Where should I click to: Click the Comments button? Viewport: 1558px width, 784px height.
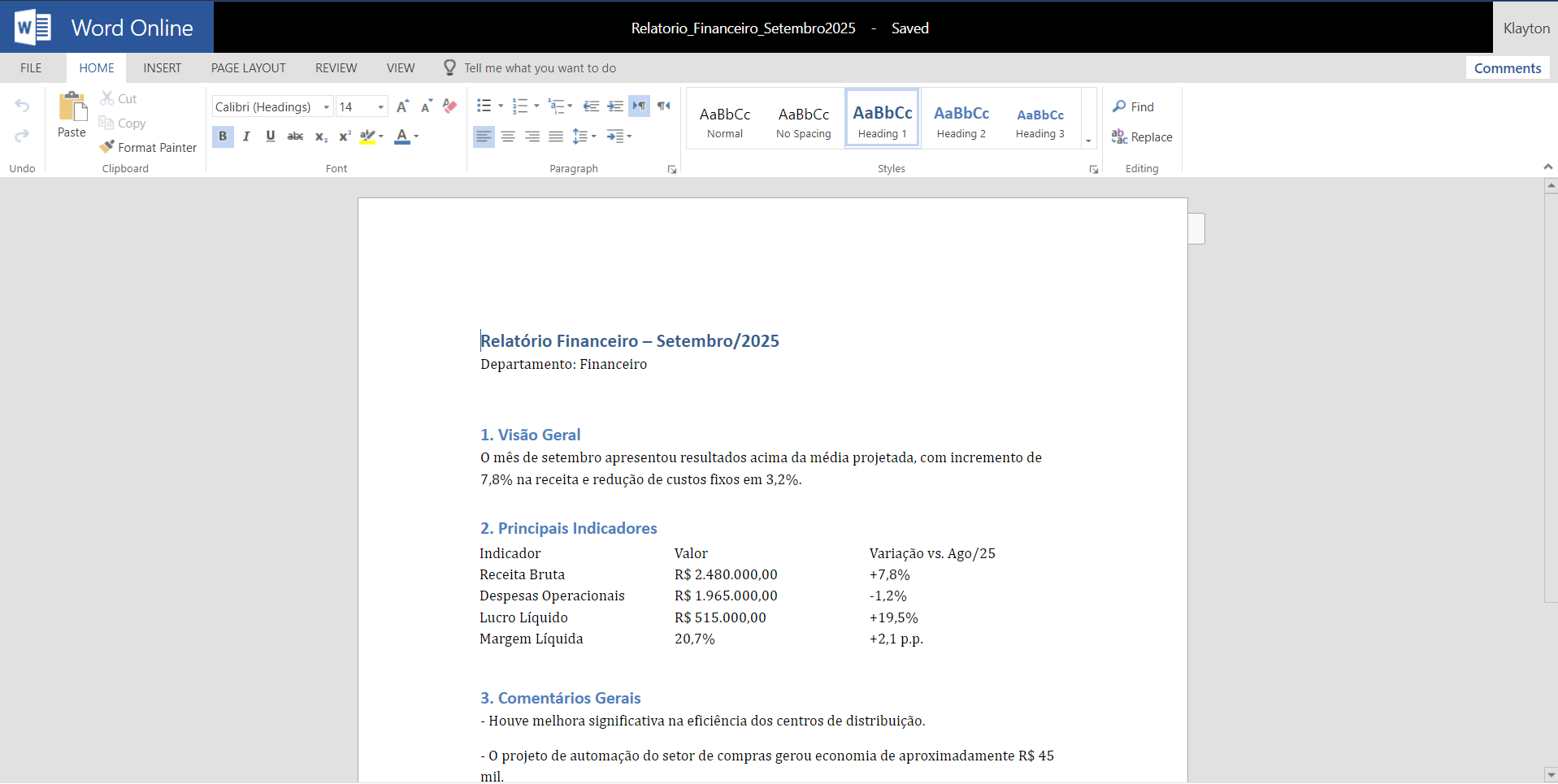coord(1507,68)
